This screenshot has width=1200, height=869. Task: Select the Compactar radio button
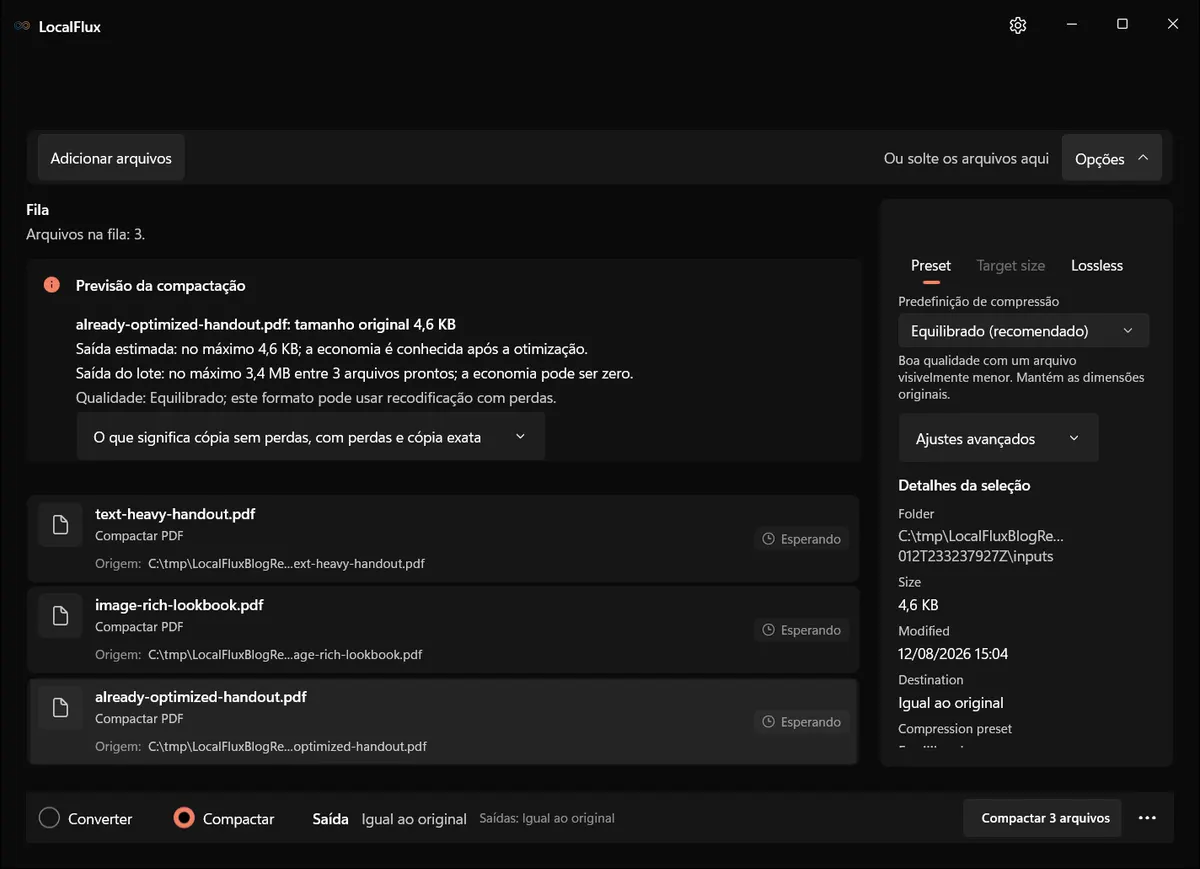[183, 818]
